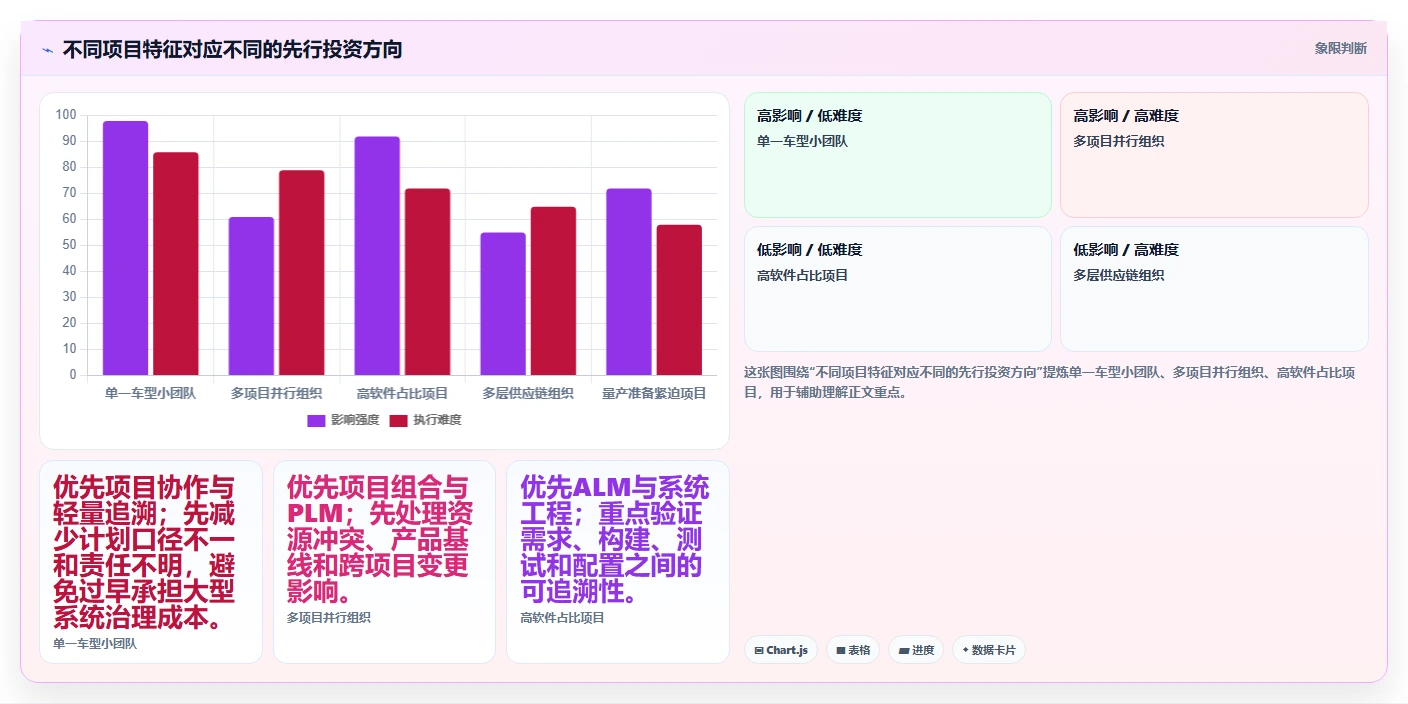Click the red 执行难度 legend swatch
This screenshot has width=1408, height=704.
(398, 420)
